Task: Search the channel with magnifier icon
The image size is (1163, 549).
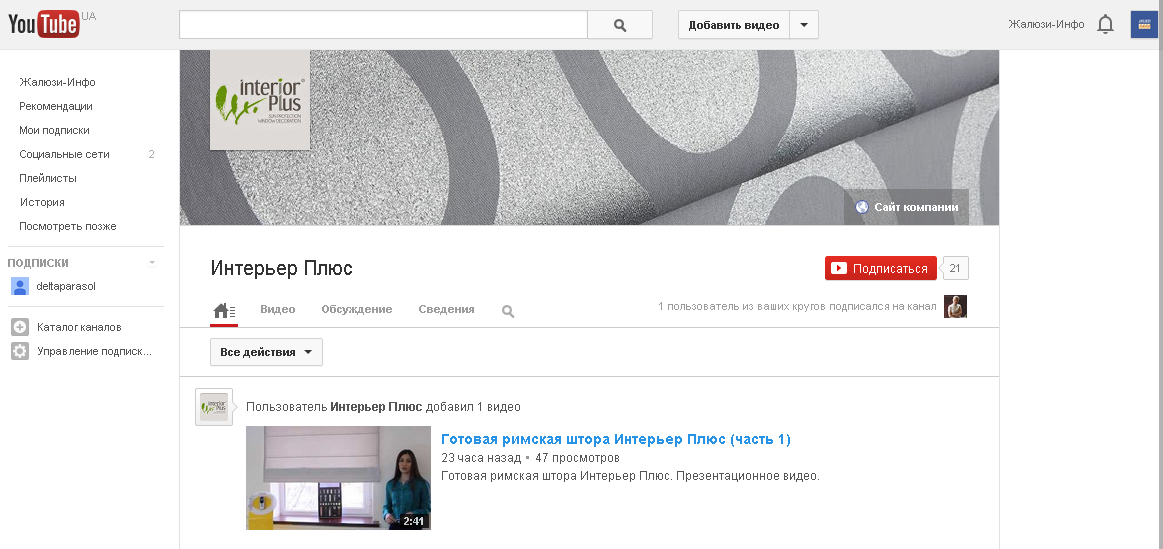Action: point(508,311)
